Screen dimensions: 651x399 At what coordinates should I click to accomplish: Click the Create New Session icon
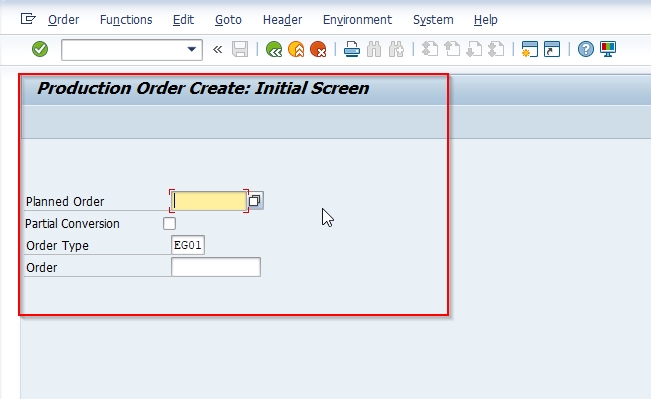(530, 49)
